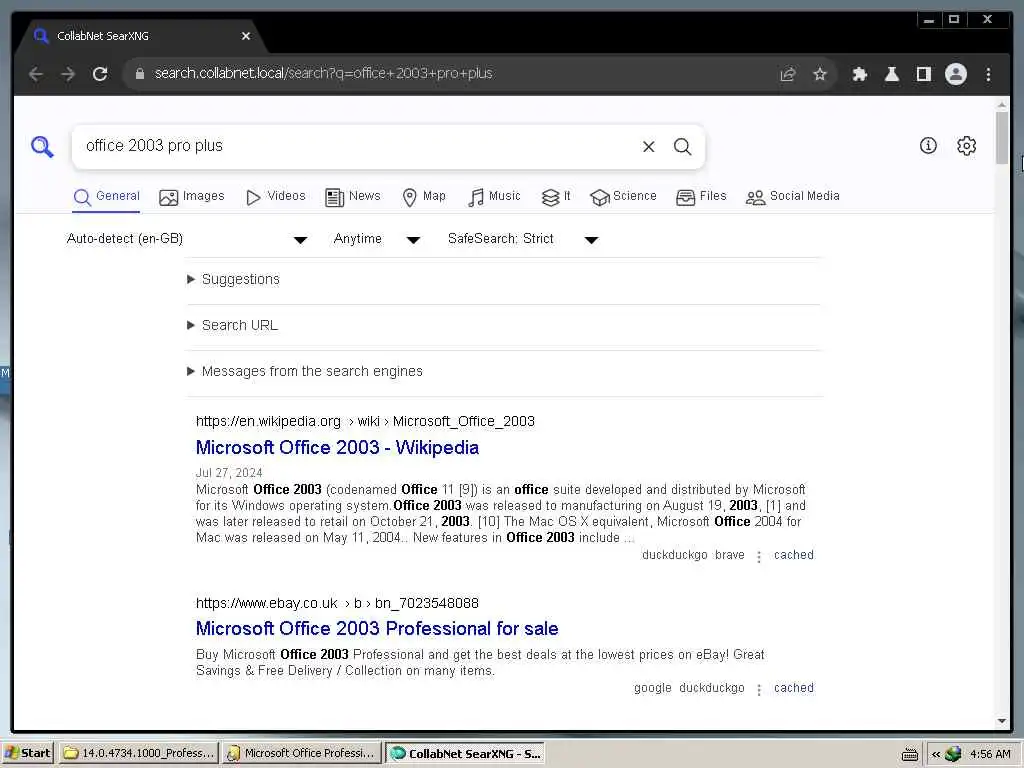This screenshot has width=1024, height=768.
Task: Click the page vertical scrollbar thumb
Action: pyautogui.click(x=1002, y=138)
